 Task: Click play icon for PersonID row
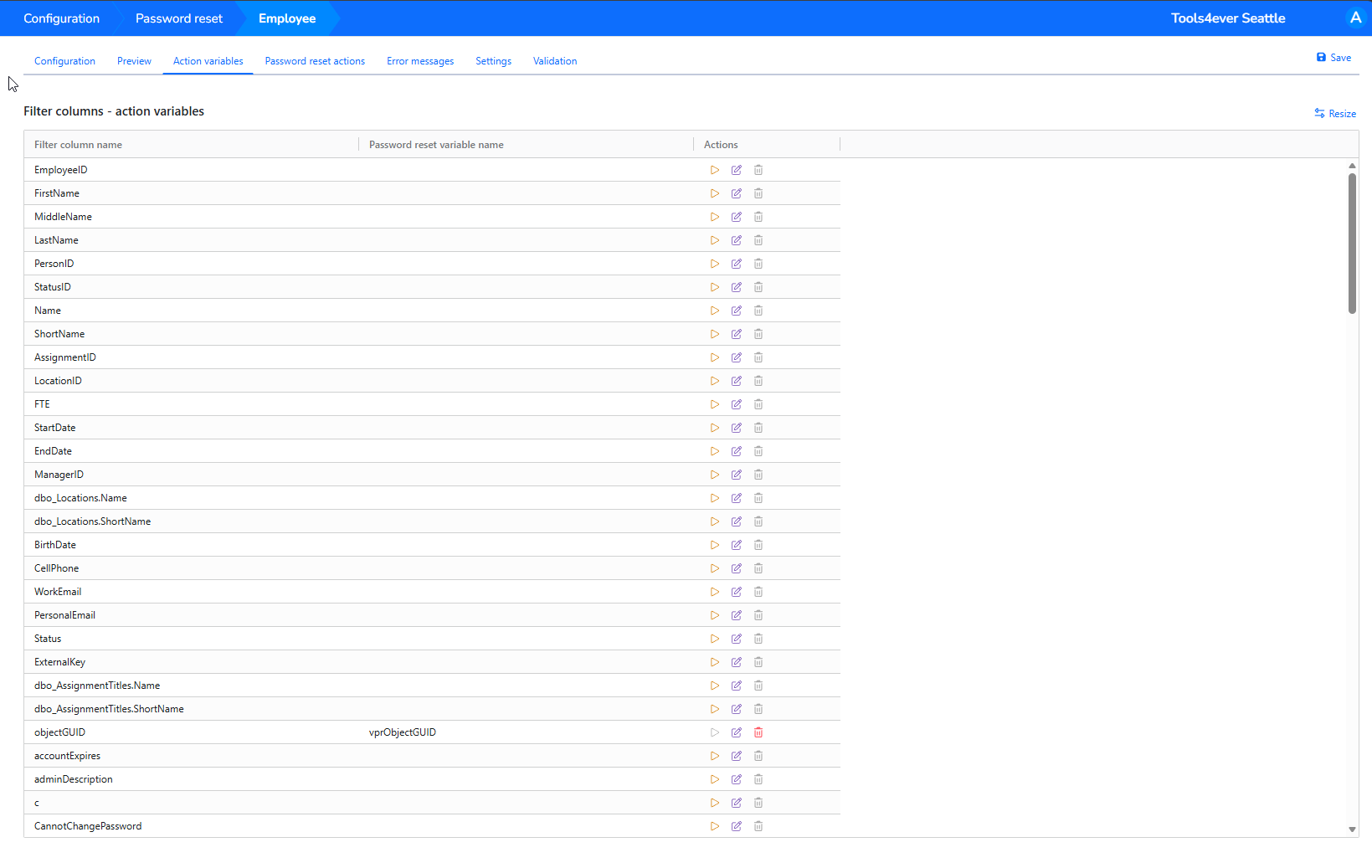[x=715, y=264]
